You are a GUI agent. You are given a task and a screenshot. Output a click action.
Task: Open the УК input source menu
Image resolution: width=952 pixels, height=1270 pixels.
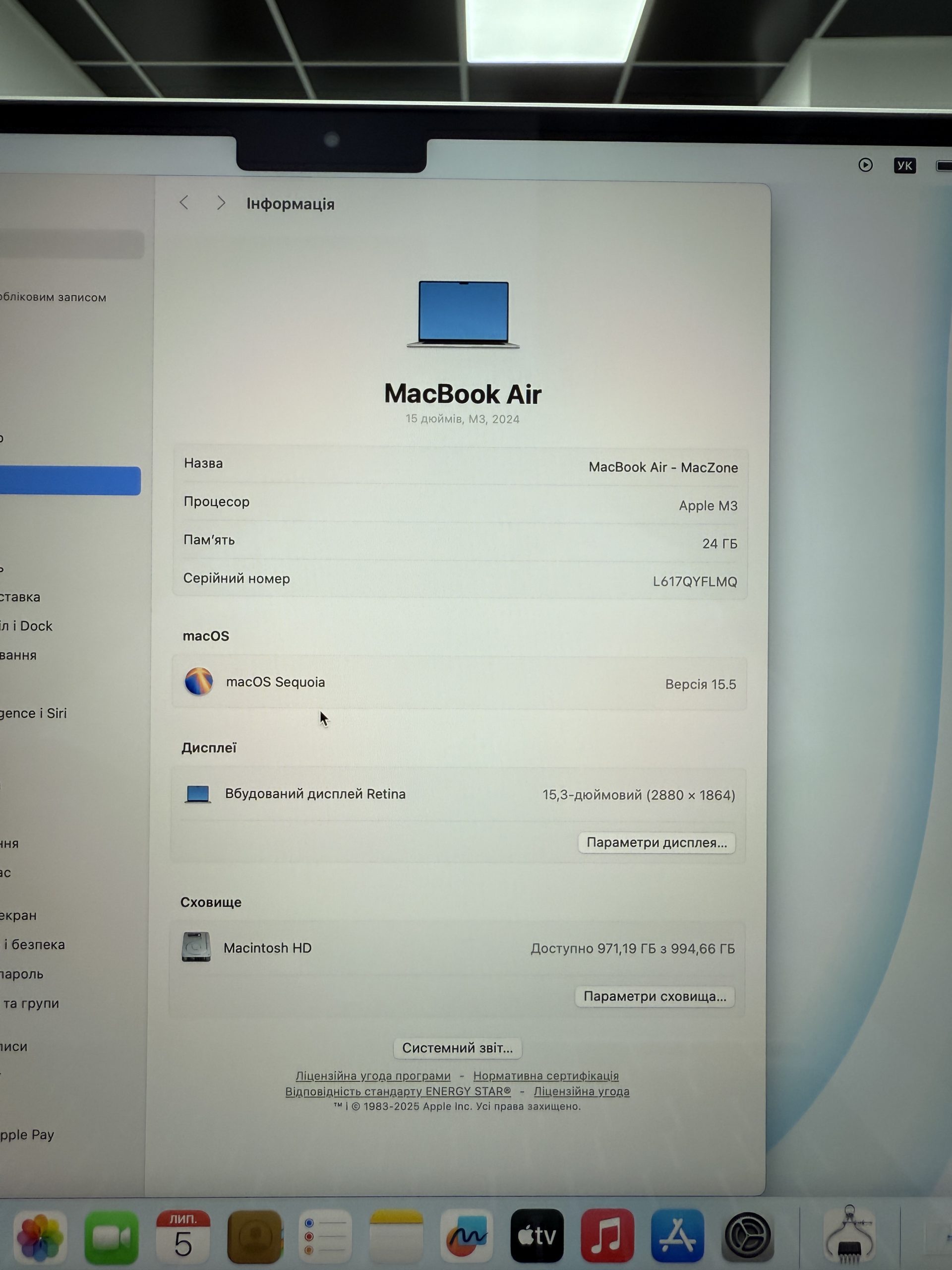coord(905,166)
